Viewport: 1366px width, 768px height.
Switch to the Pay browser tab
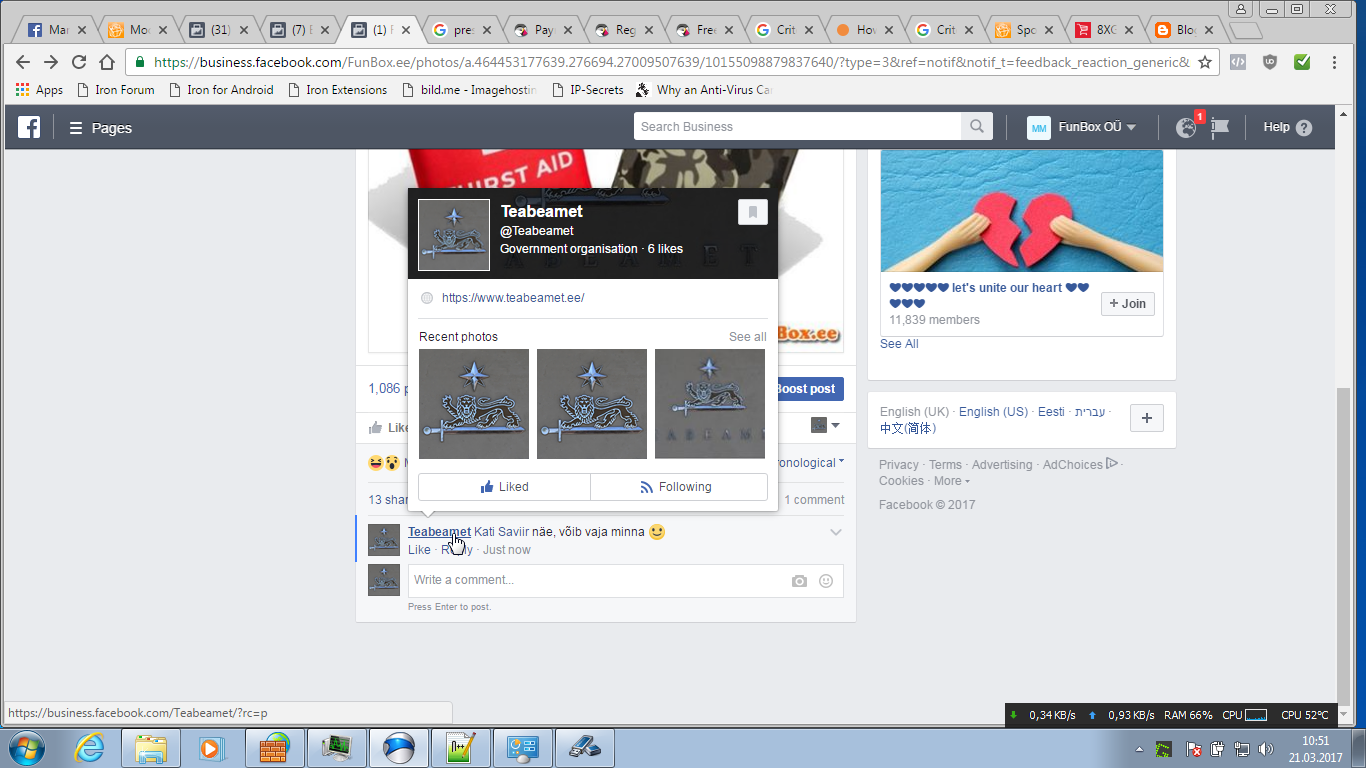click(543, 30)
